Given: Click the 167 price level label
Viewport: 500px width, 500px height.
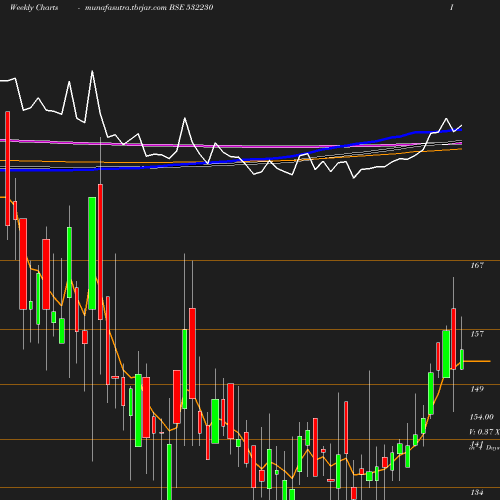Looking at the screenshot, I should [x=477, y=265].
